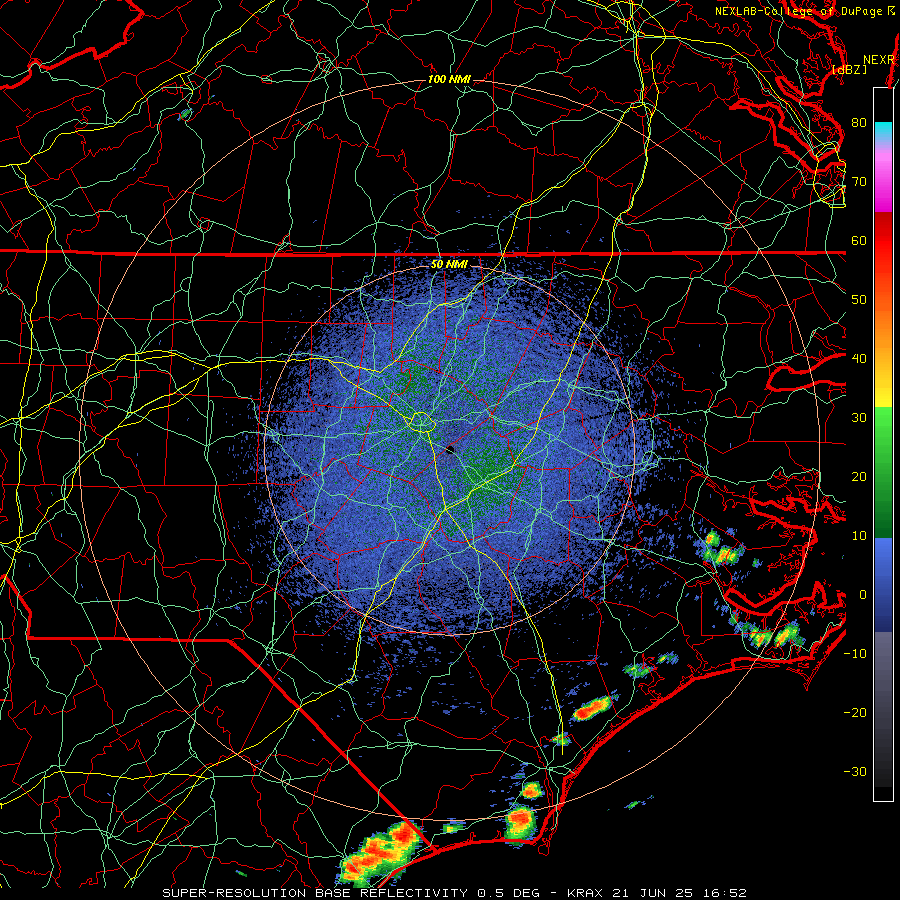Click the -30 value on the dBZ scale
Screen dimensions: 900x900
coord(855,772)
